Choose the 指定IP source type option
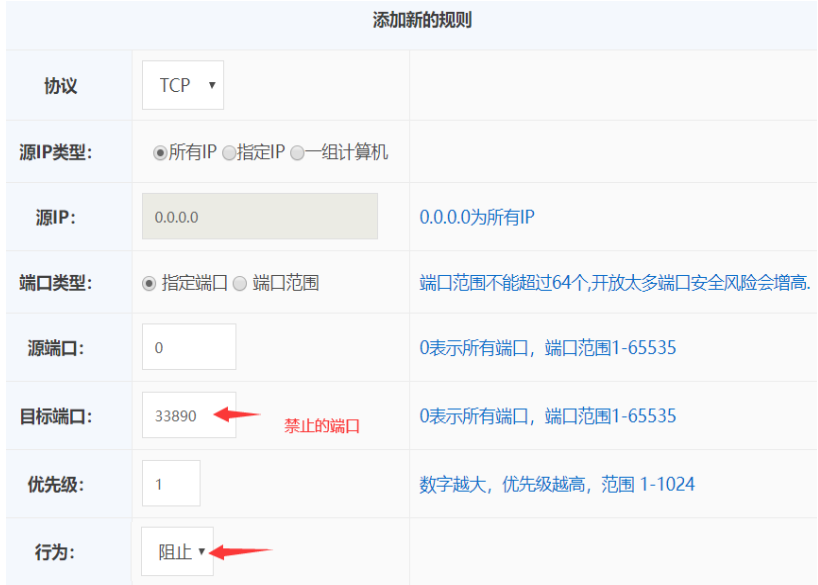The width and height of the screenshot is (818, 585). (x=229, y=153)
